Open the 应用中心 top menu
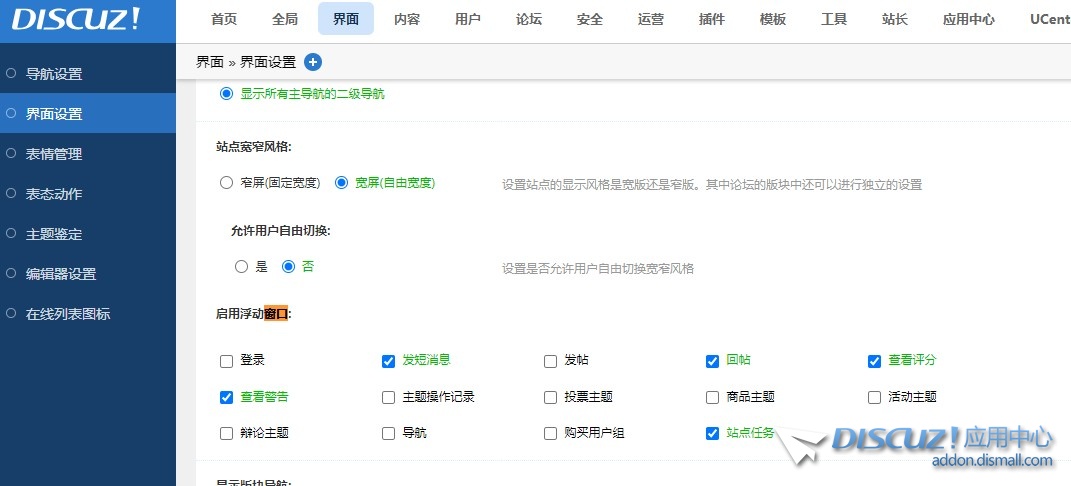Screen dimensions: 1071x486 [968, 20]
